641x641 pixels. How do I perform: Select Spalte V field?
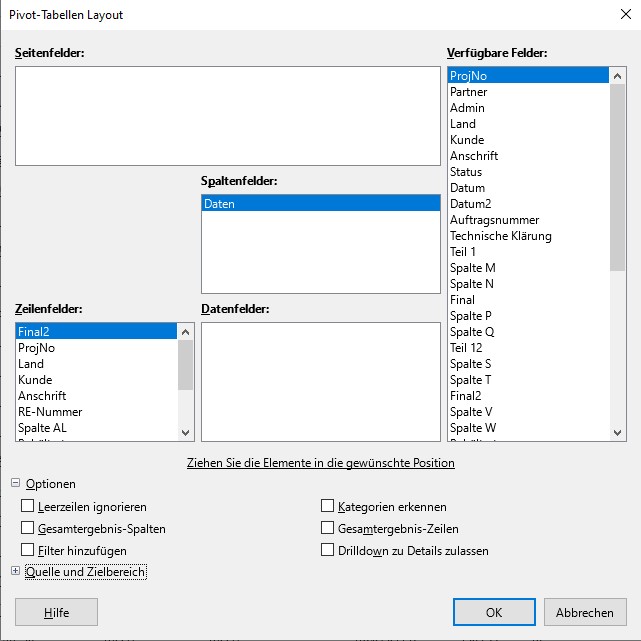[528, 411]
